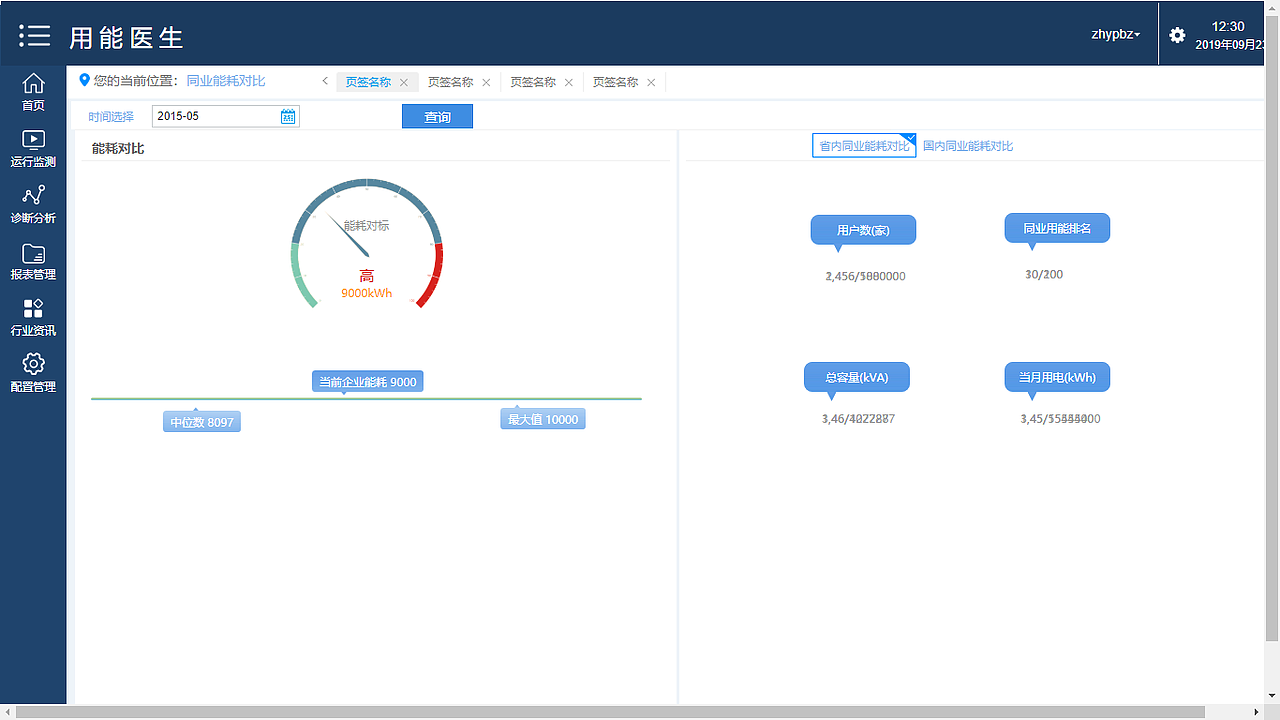Viewport: 1280px width, 720px height.
Task: Close the first 页签名称 tab
Action: point(404,82)
